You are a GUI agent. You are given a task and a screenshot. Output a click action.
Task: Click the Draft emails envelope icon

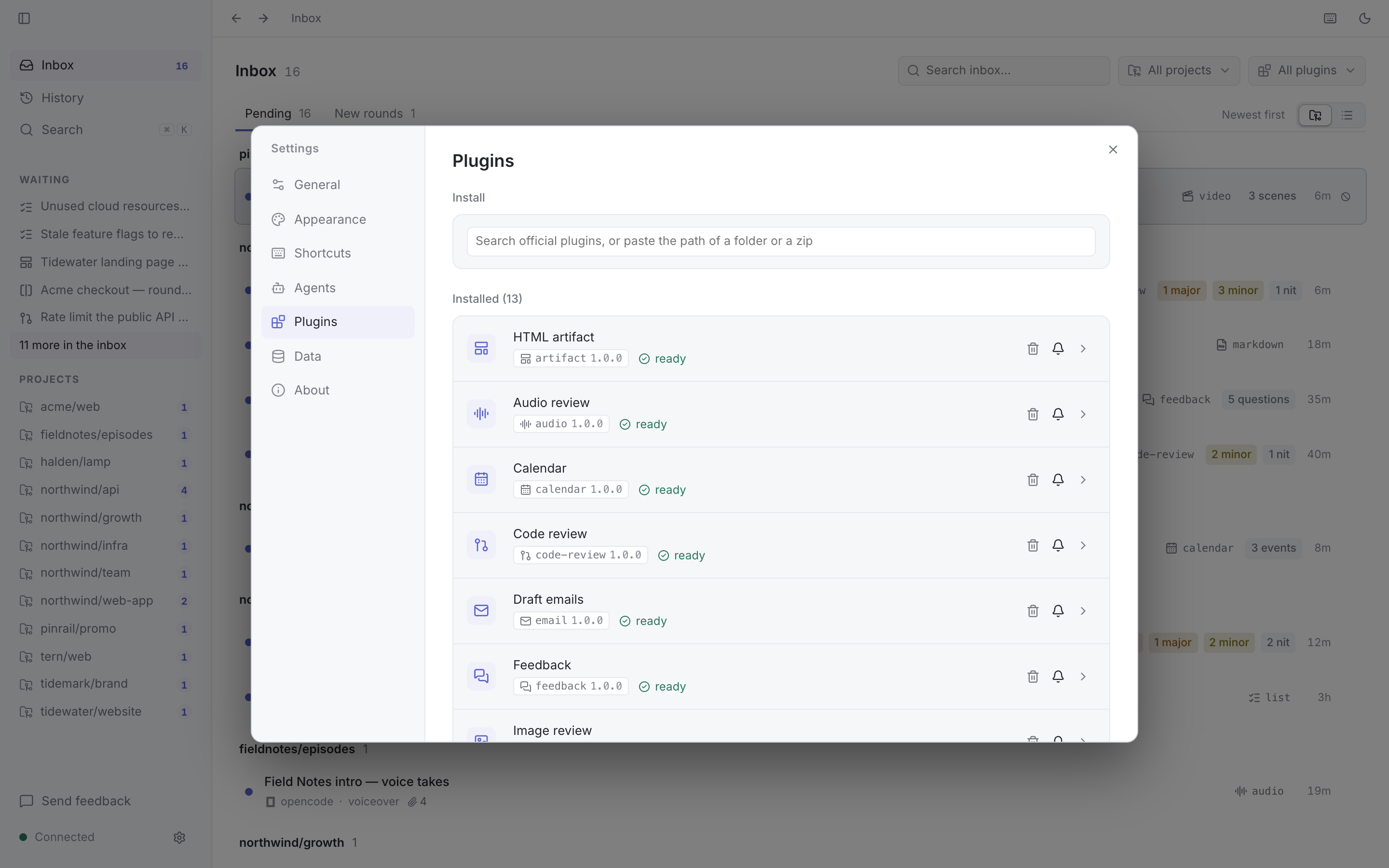click(x=481, y=611)
